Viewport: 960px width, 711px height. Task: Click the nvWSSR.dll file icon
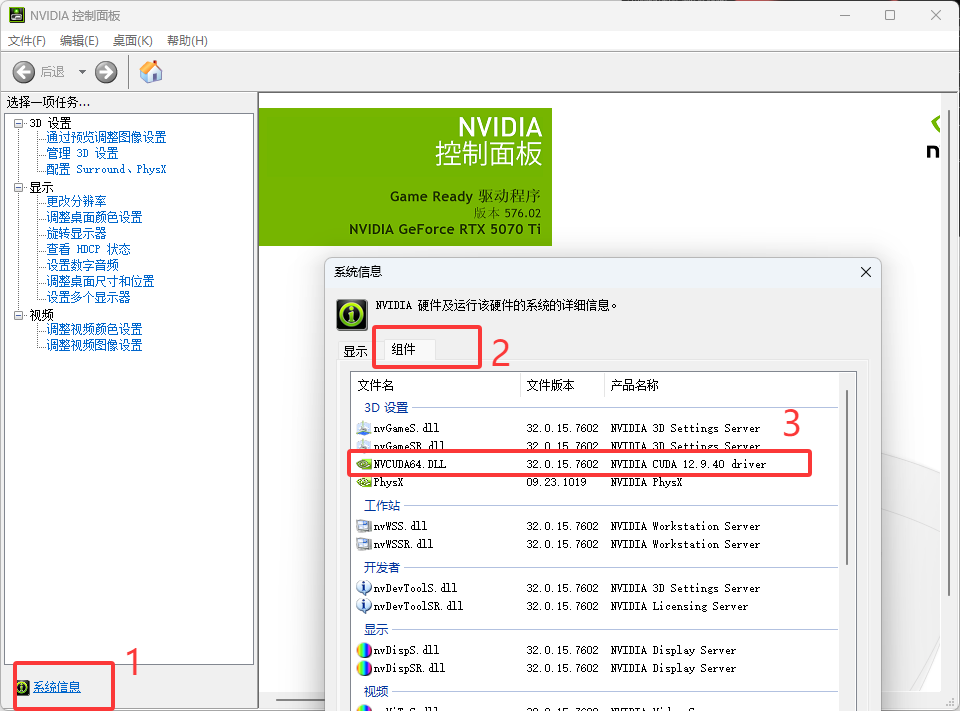coord(364,544)
